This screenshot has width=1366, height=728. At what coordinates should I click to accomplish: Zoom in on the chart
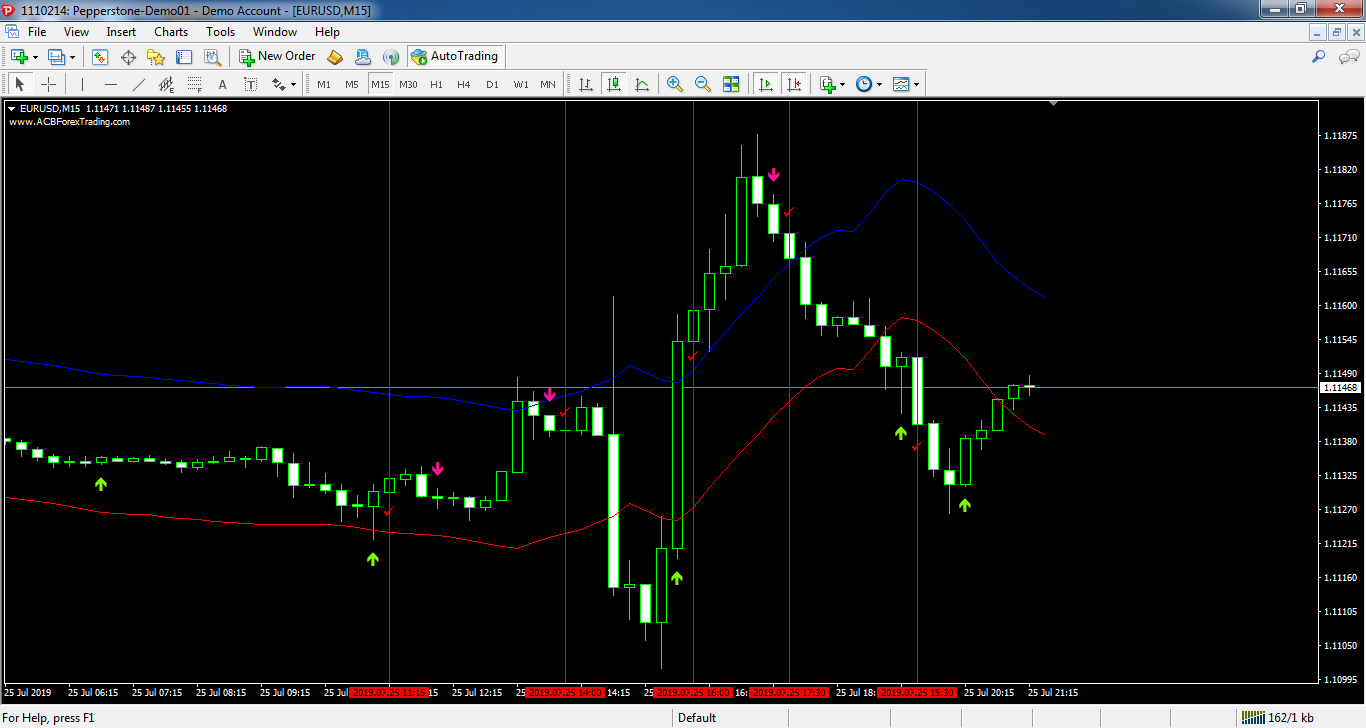675,85
